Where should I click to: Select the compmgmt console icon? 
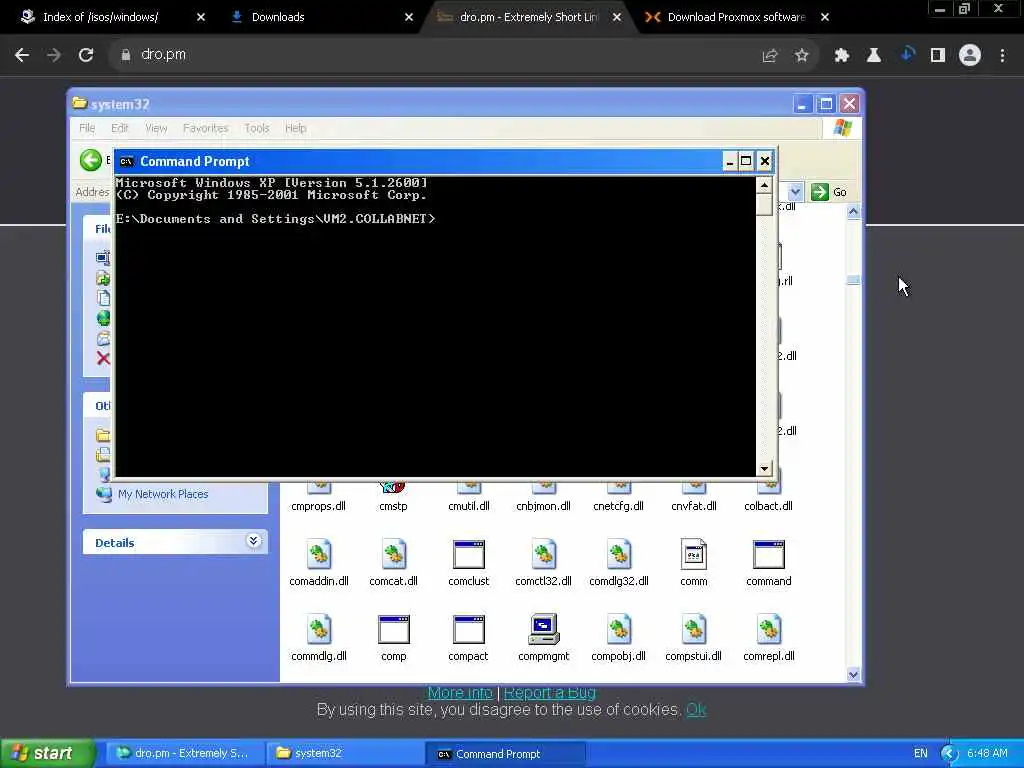(x=543, y=630)
